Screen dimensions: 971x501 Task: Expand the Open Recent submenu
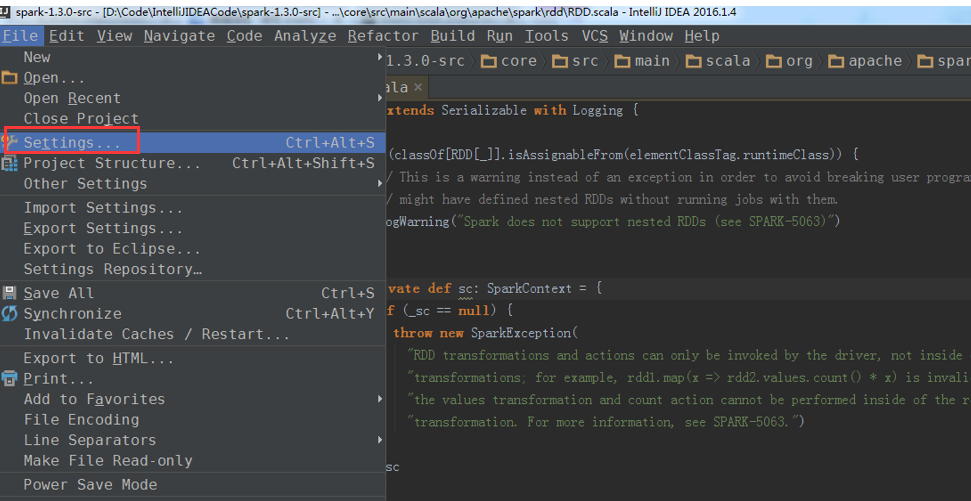193,98
